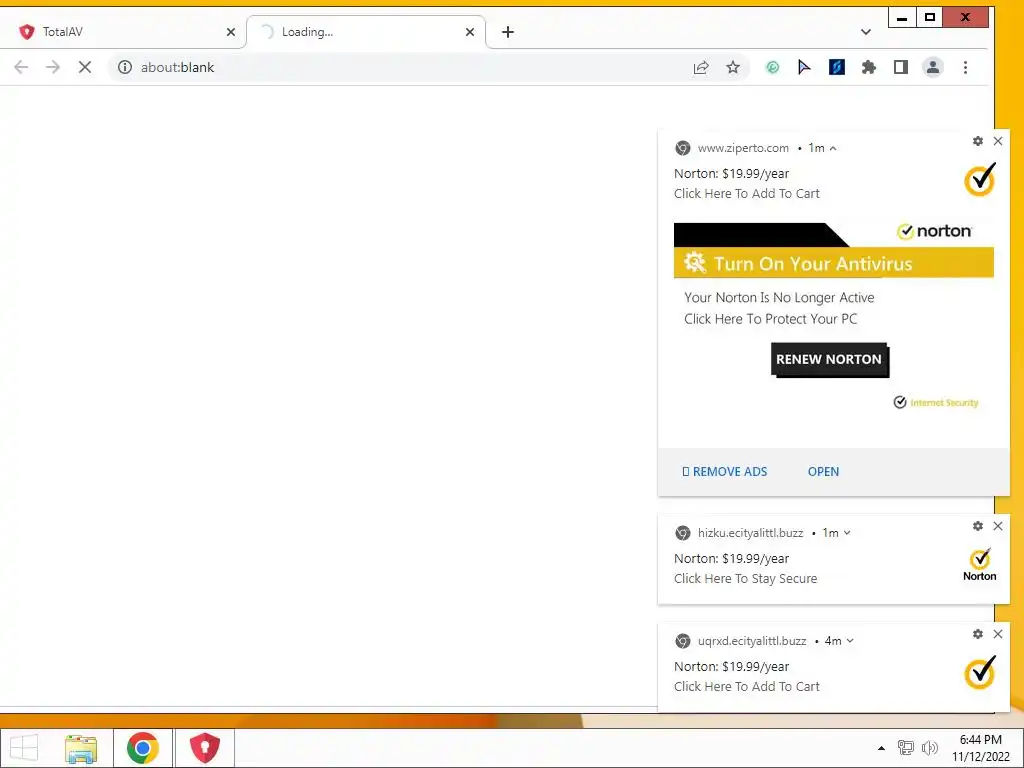The width and height of the screenshot is (1024, 768).
Task: Click 'Click Here To Stay Secure' text
Action: click(745, 579)
